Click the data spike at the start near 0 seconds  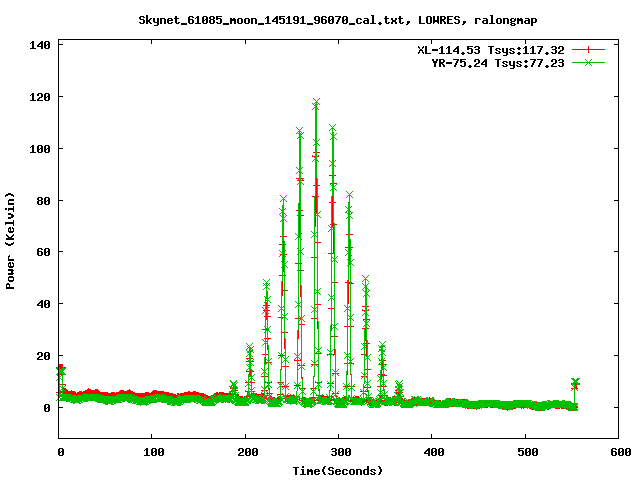[60, 370]
